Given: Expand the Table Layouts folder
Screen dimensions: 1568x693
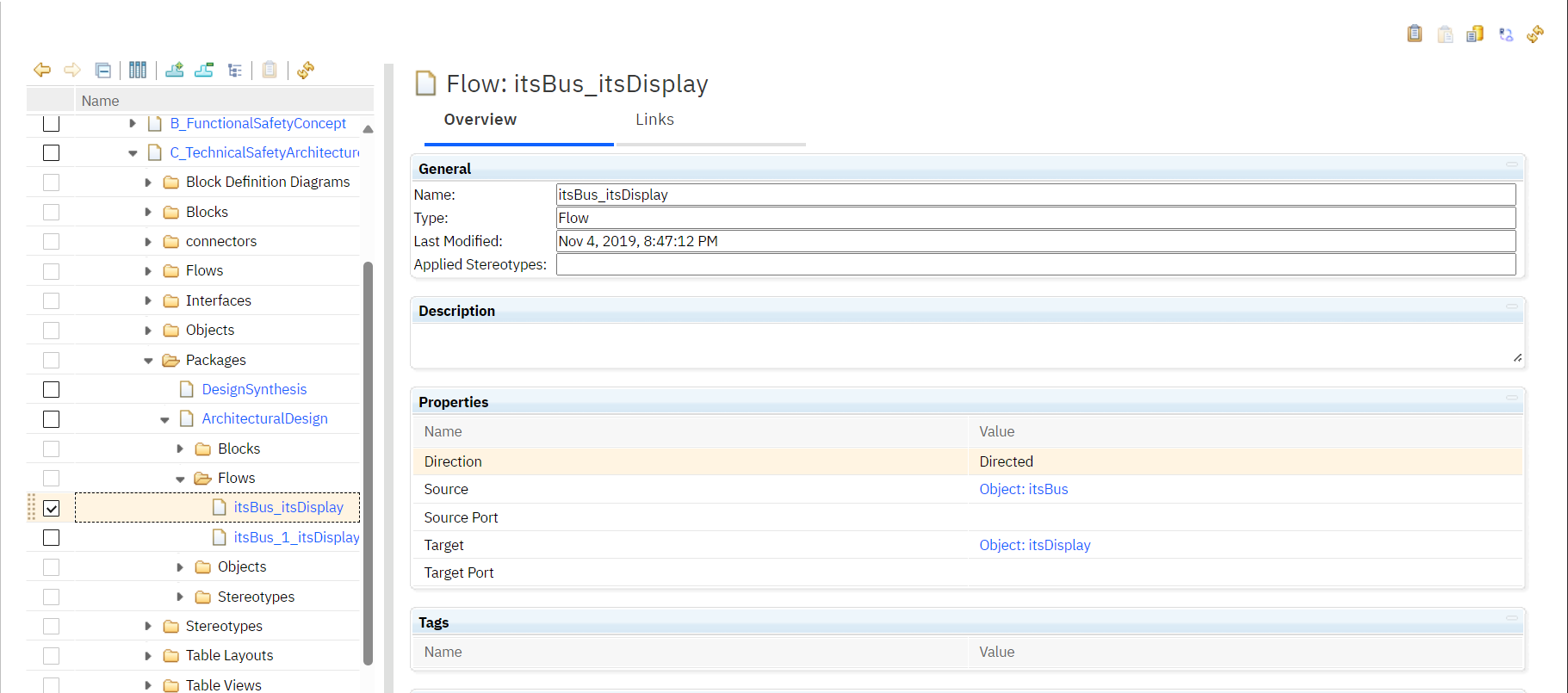Looking at the screenshot, I should [x=148, y=656].
